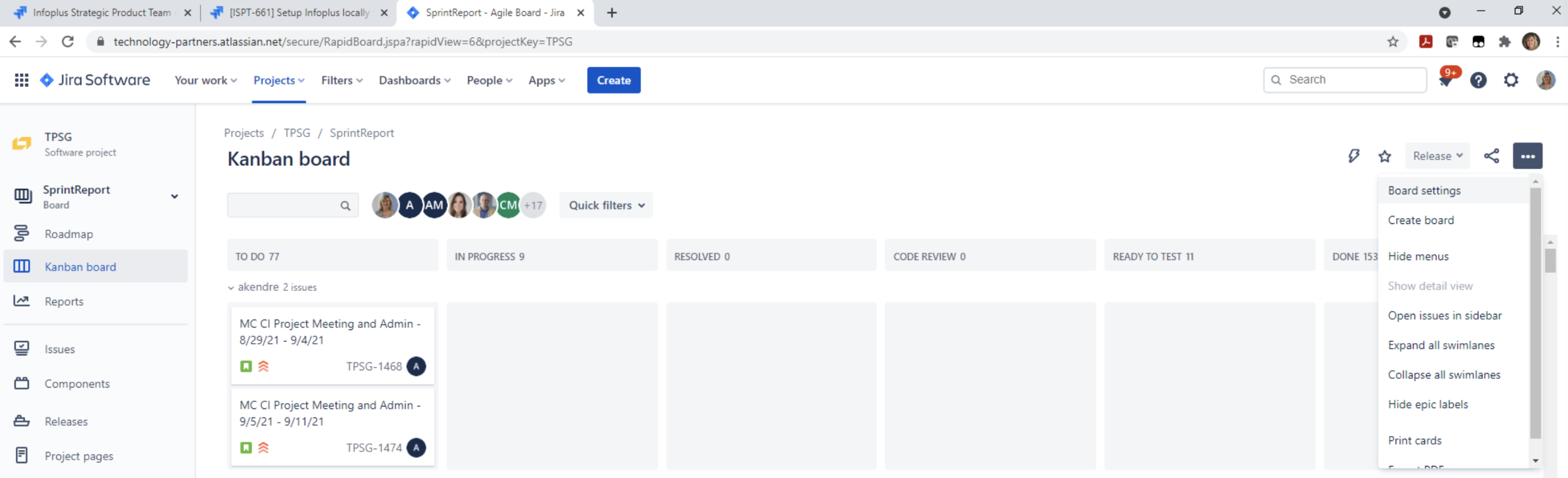The width and height of the screenshot is (1568, 478).
Task: Click Hide epic labels option
Action: [x=1454, y=404]
